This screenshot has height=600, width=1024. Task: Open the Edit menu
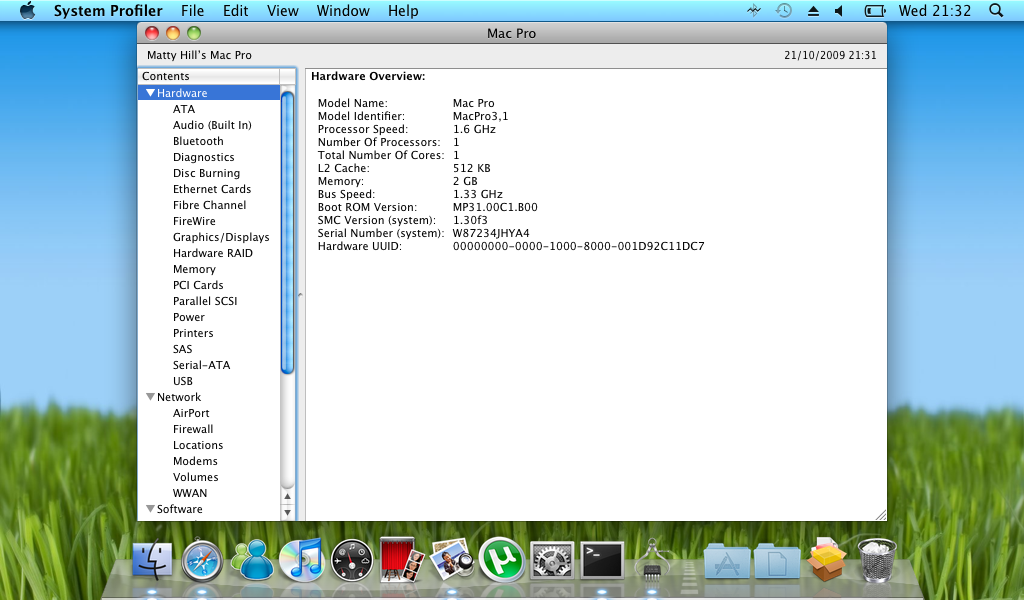(235, 10)
